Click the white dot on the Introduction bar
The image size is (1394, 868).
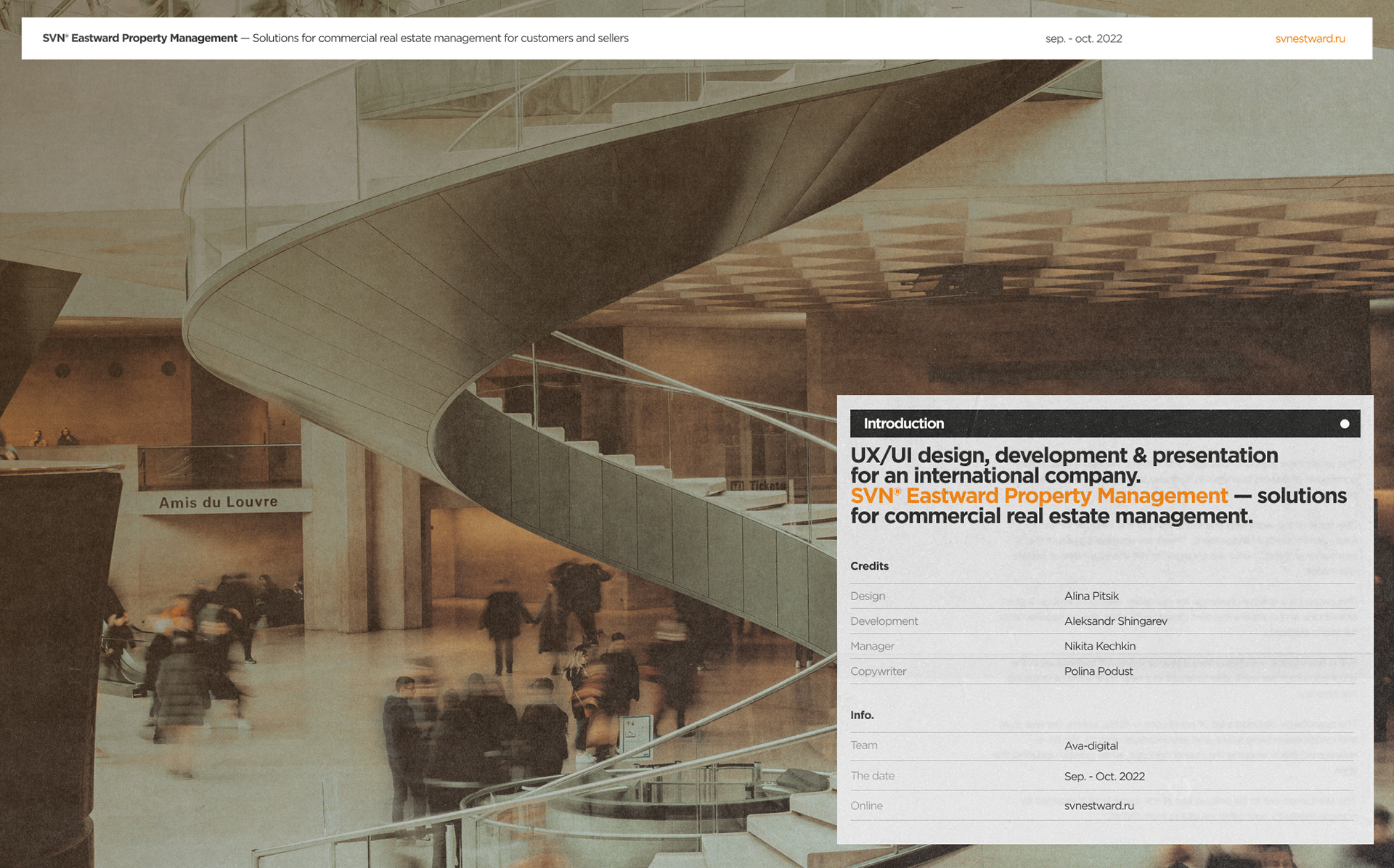tap(1344, 424)
